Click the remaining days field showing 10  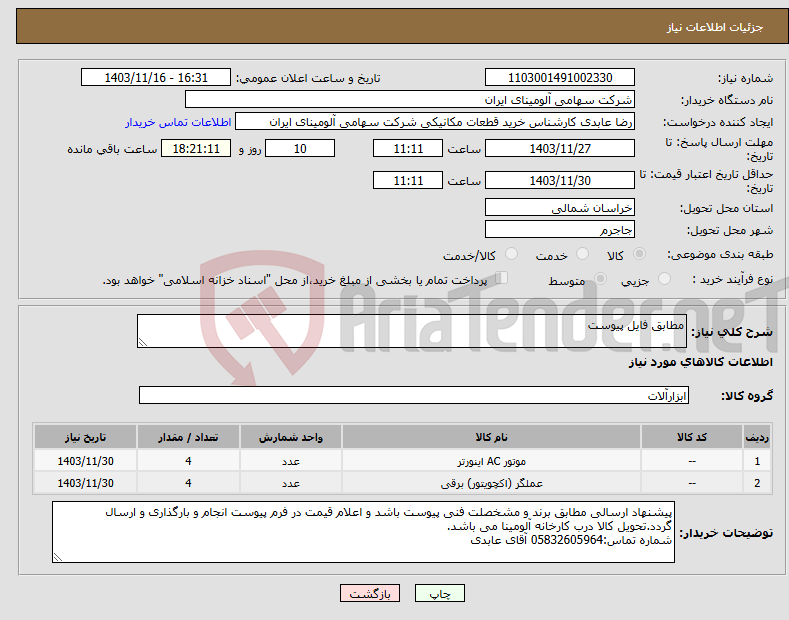[300, 148]
